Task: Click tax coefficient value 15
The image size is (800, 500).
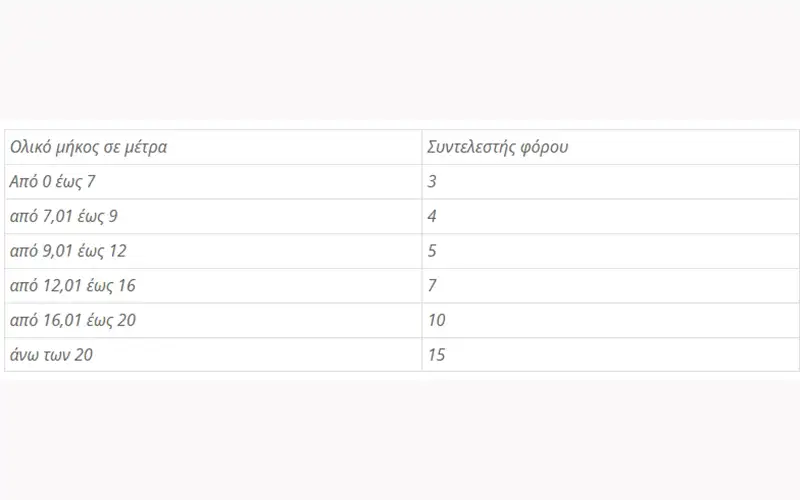Action: coord(436,355)
